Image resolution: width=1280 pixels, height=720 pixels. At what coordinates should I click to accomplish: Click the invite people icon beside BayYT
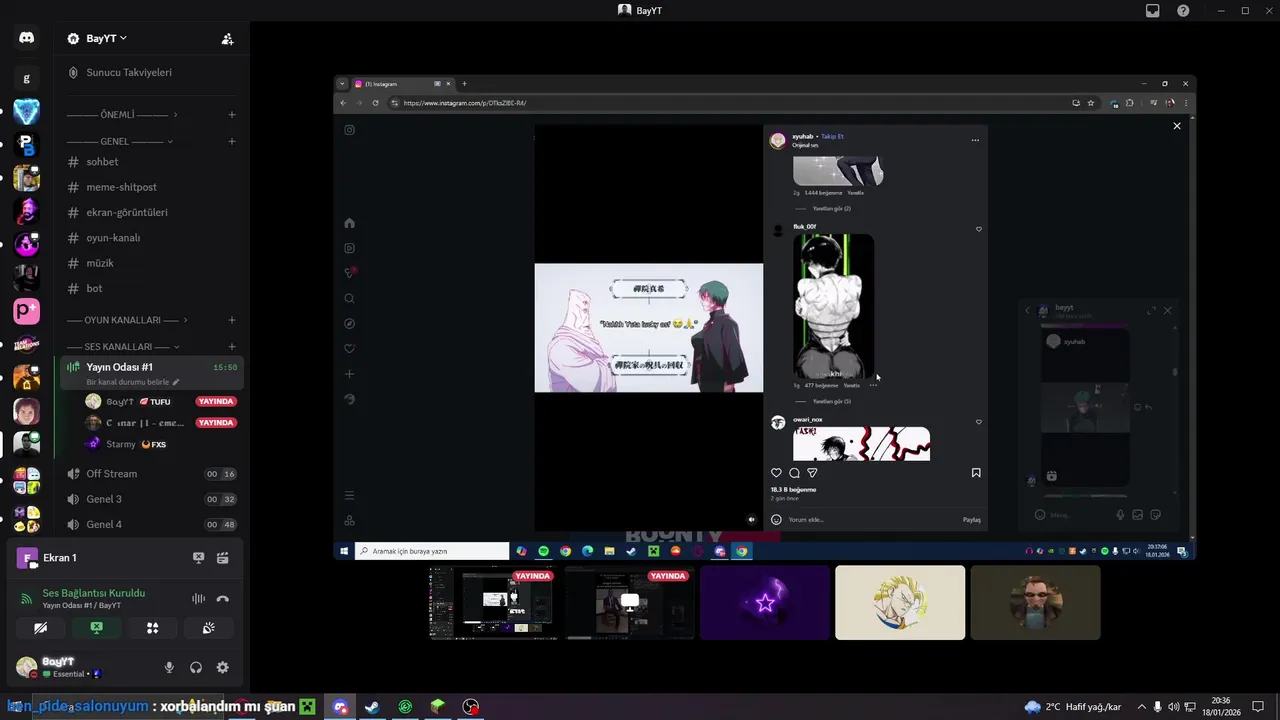coord(227,39)
